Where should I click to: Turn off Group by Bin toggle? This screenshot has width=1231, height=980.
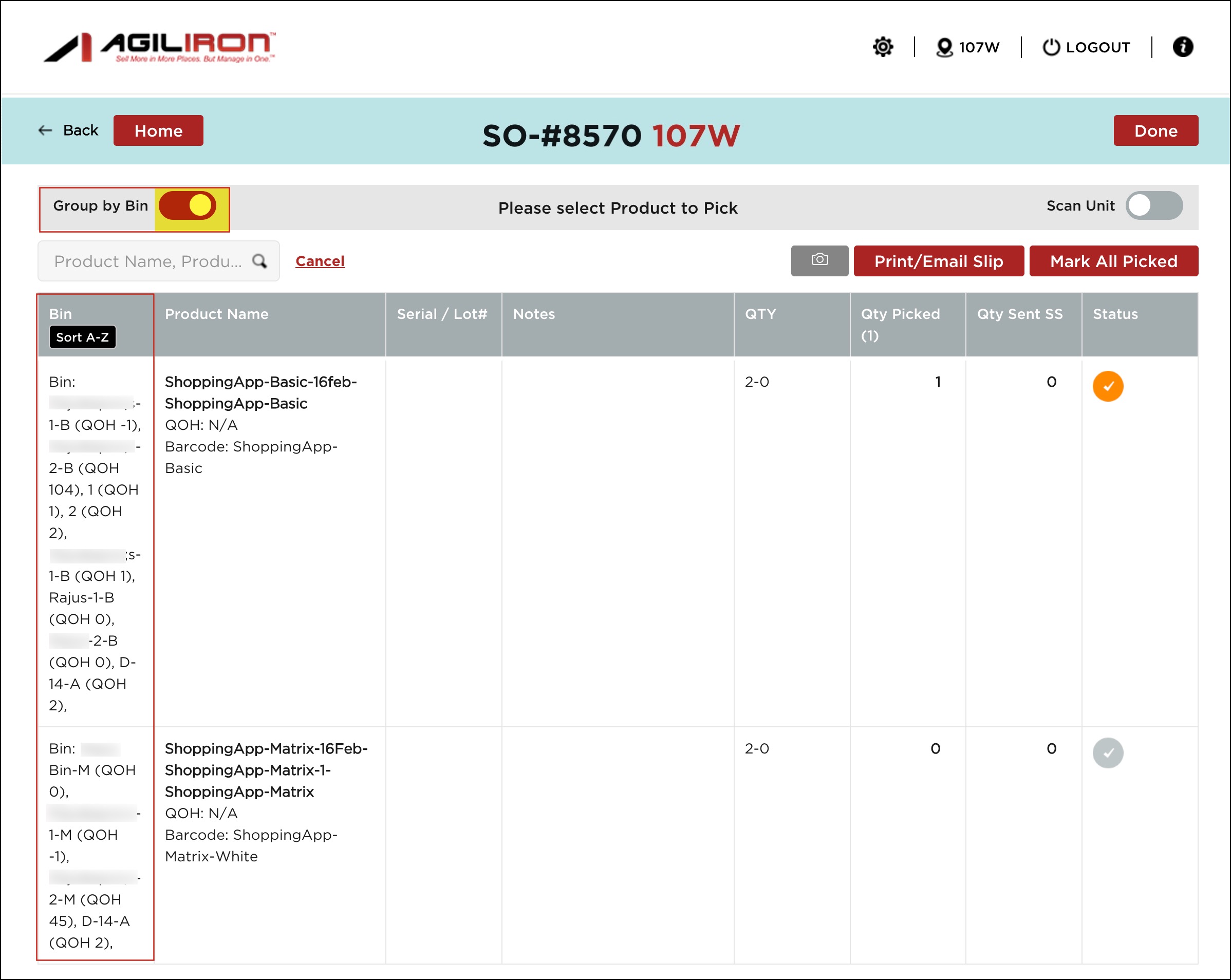188,205
